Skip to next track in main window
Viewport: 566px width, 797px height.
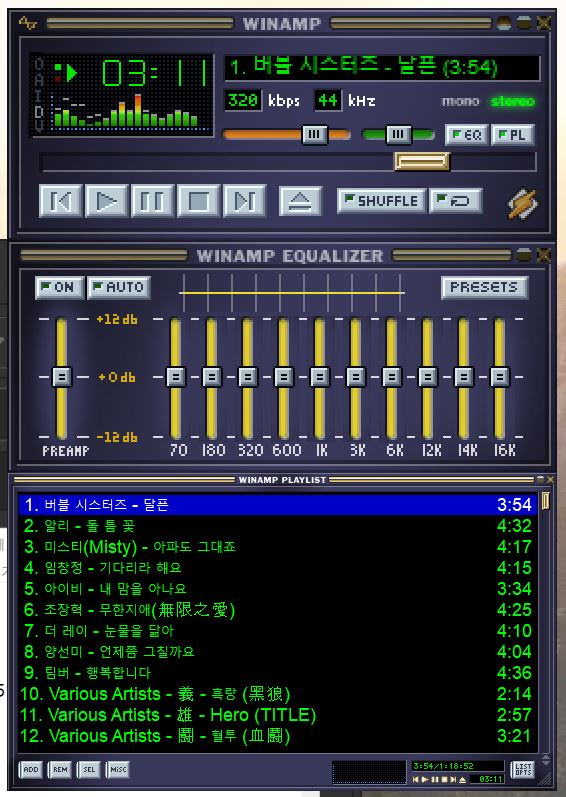pyautogui.click(x=244, y=201)
